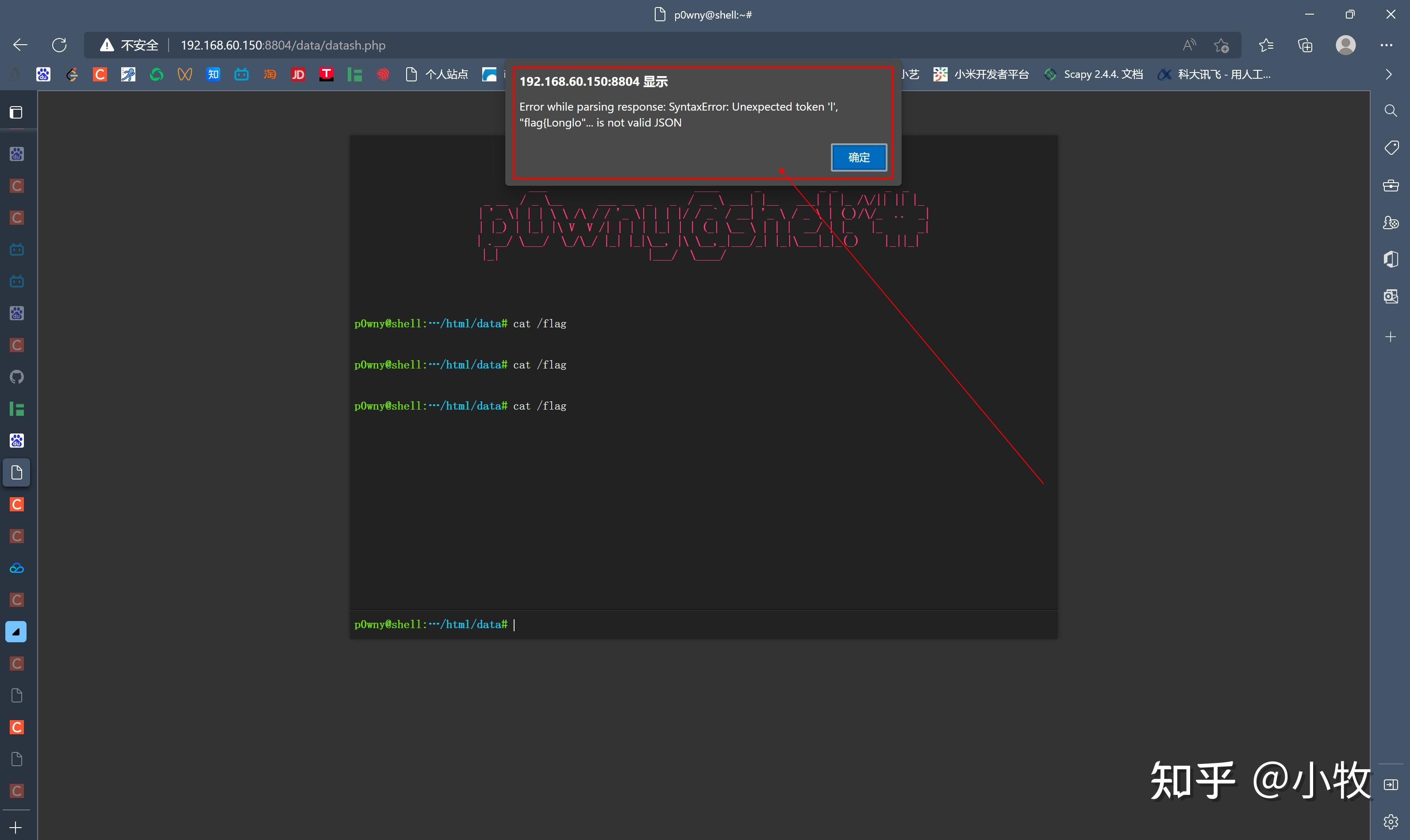The image size is (1410, 840).
Task: Open the favorites list icon
Action: (1266, 45)
